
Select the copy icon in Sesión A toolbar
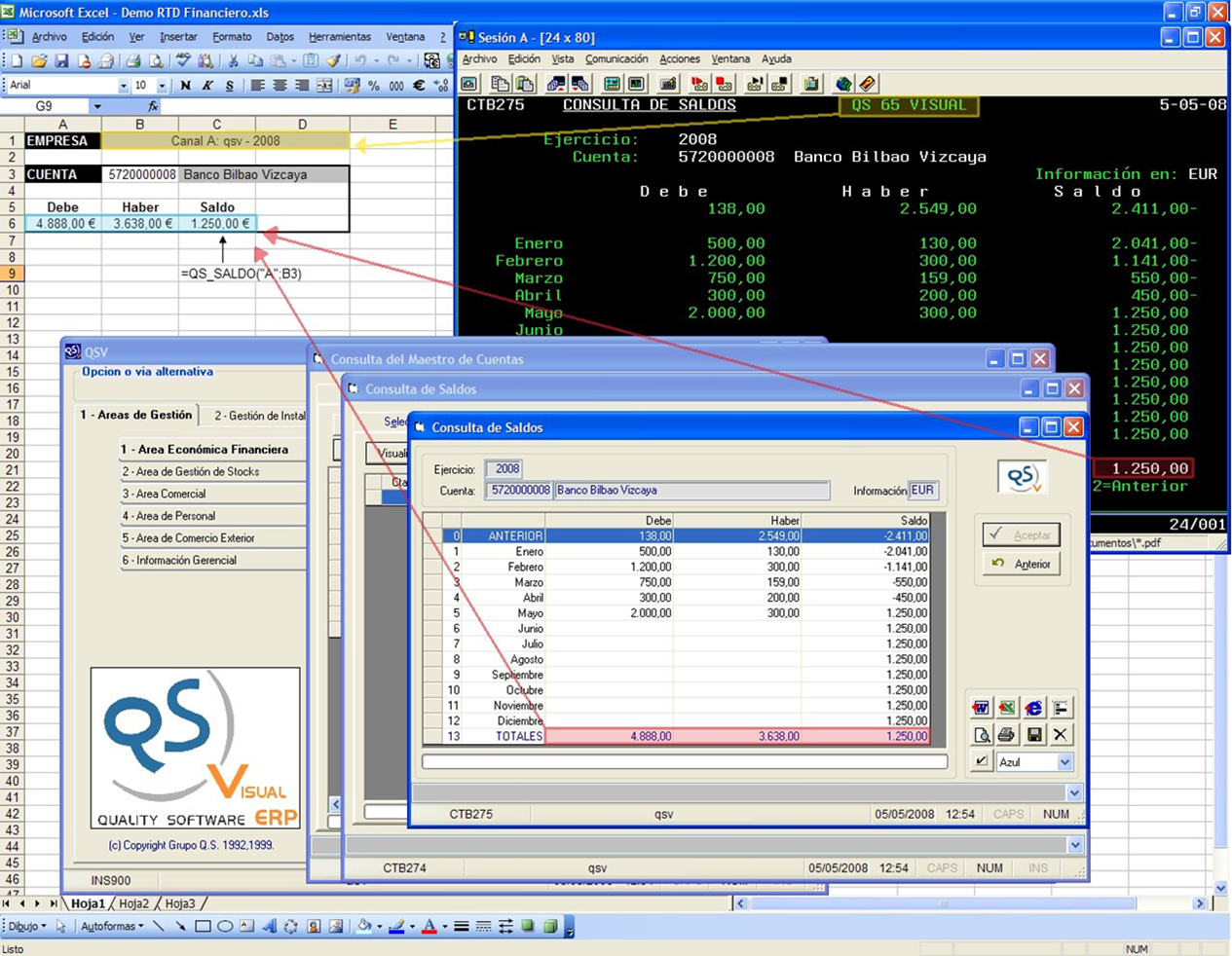(500, 85)
